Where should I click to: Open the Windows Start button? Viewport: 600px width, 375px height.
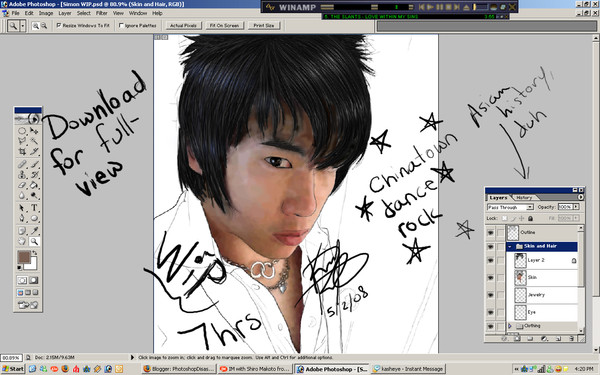(x=13, y=369)
